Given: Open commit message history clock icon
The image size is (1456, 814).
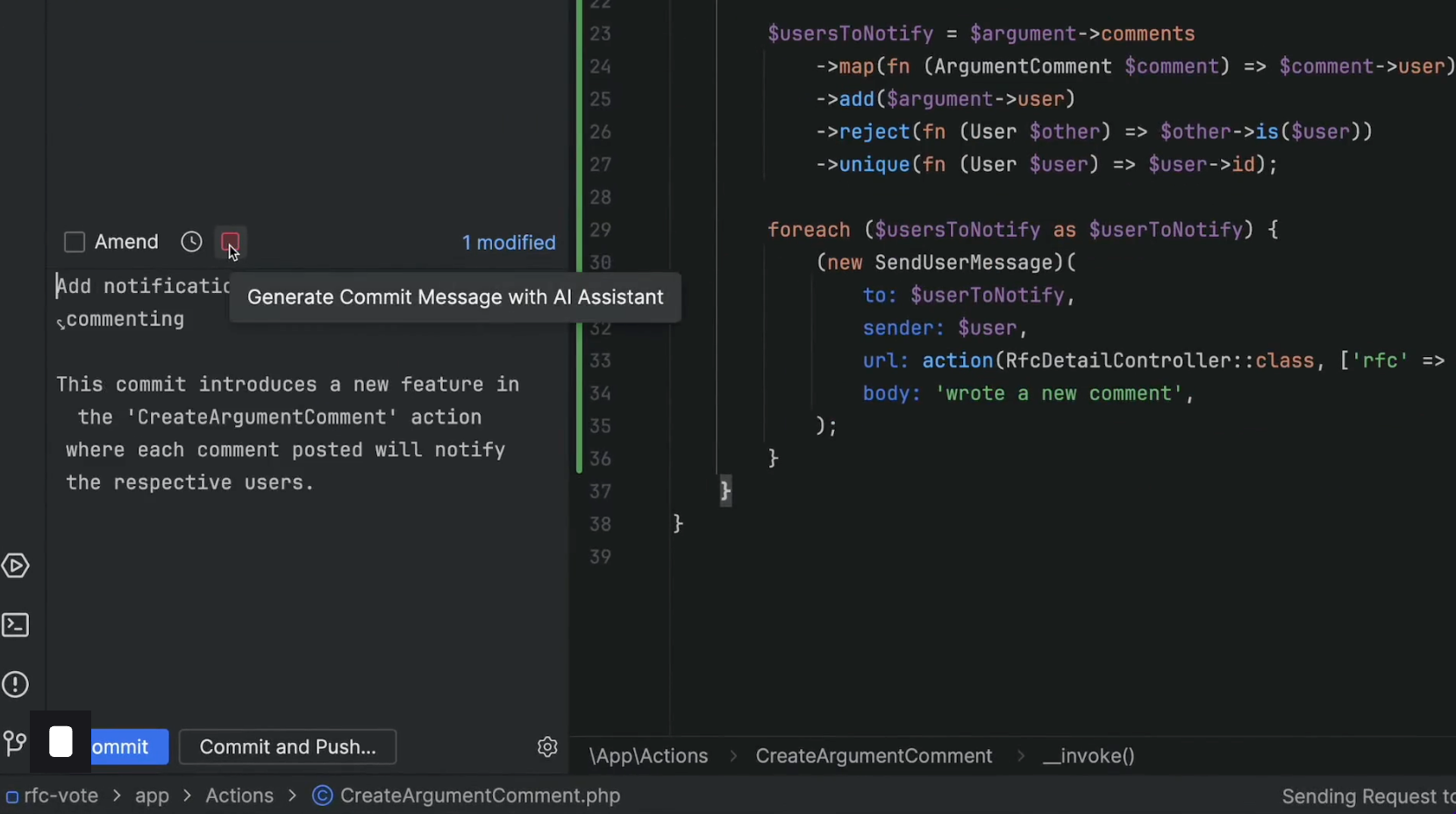Looking at the screenshot, I should (191, 242).
